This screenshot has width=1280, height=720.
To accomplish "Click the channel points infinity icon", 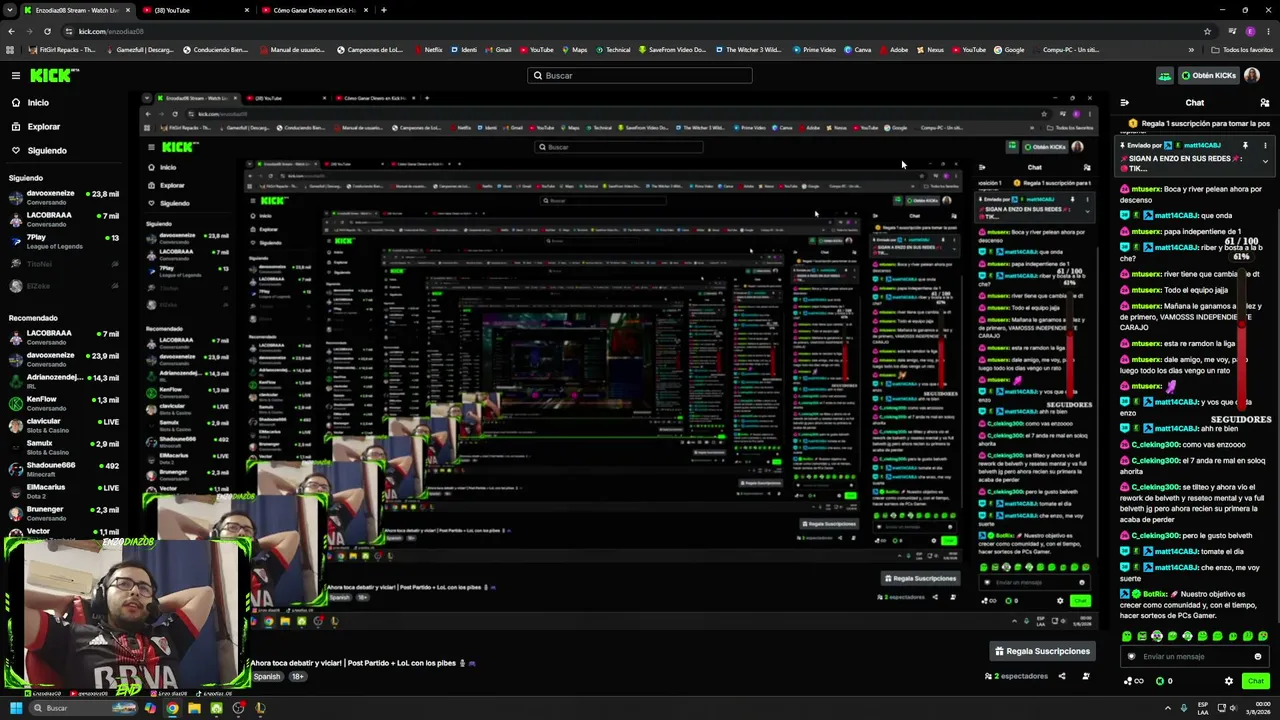I will click(1133, 681).
